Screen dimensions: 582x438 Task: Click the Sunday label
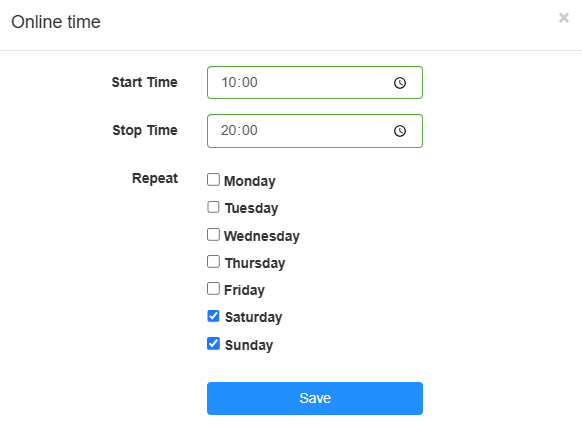pyautogui.click(x=249, y=345)
